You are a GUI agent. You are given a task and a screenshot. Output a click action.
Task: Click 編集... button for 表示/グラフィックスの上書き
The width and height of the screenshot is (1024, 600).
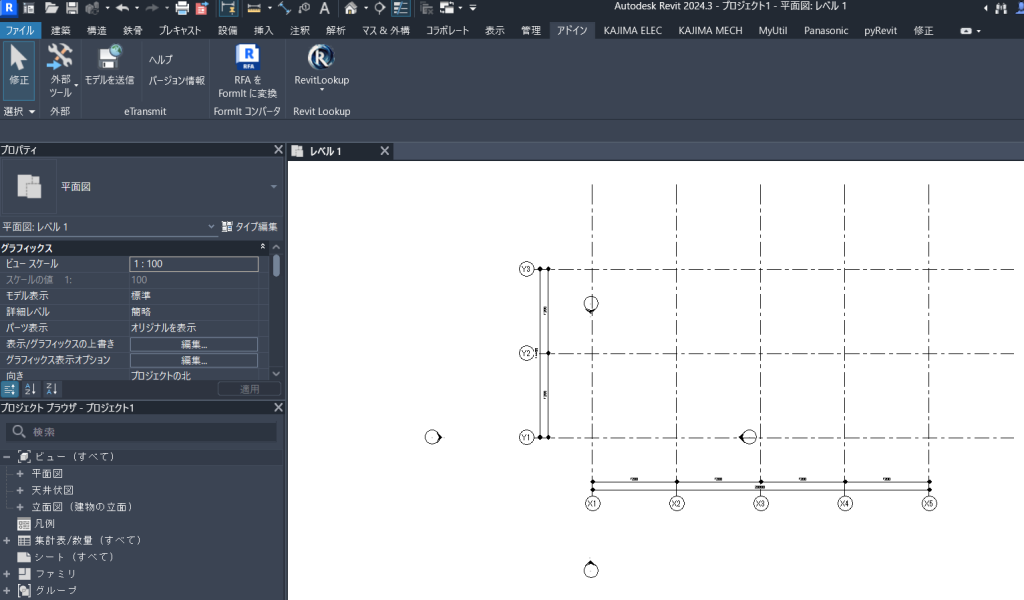coord(193,344)
